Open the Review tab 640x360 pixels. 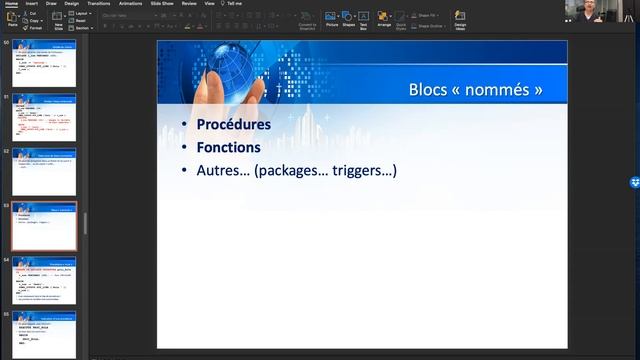point(189,4)
